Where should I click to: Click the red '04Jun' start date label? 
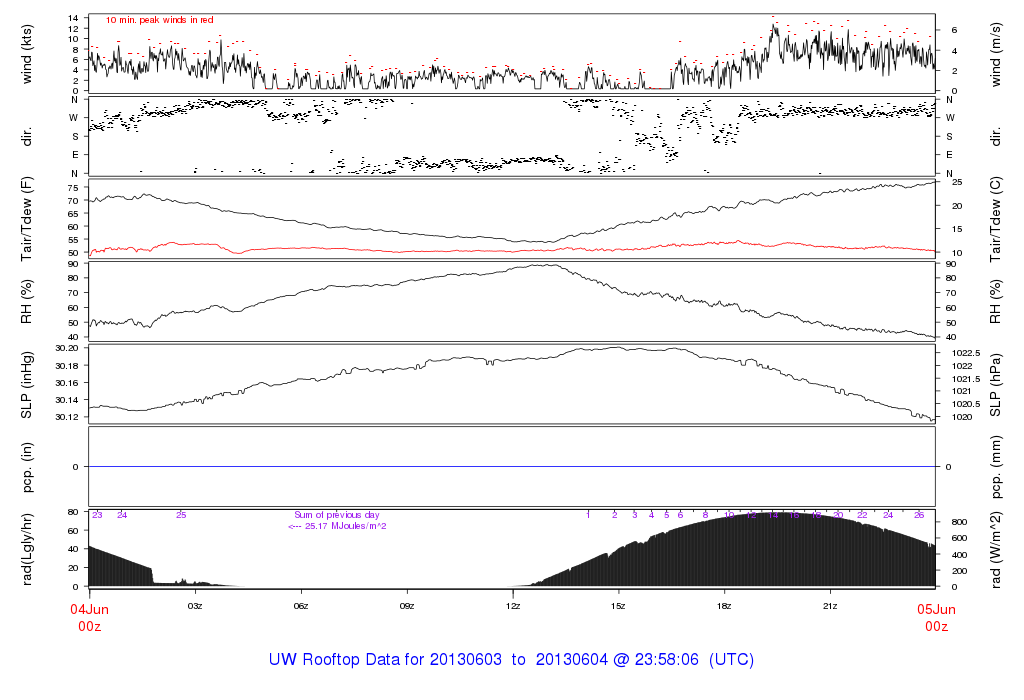(x=89, y=608)
